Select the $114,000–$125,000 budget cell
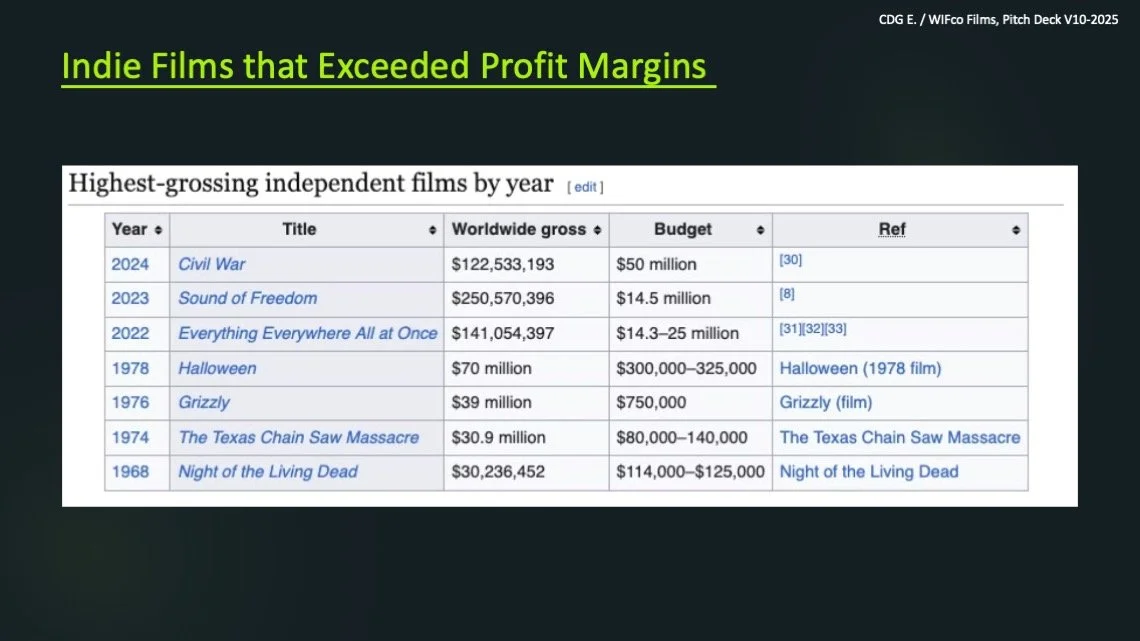1140x641 pixels. 691,472
